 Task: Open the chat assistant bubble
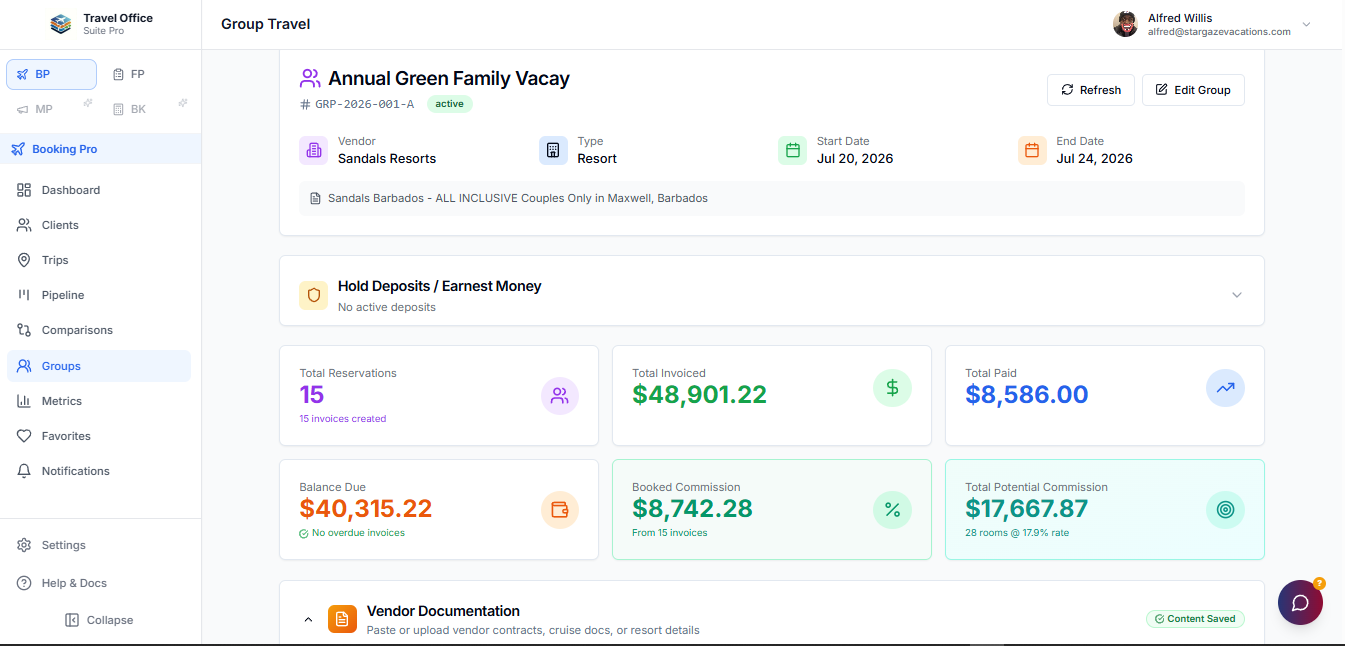pos(1300,602)
